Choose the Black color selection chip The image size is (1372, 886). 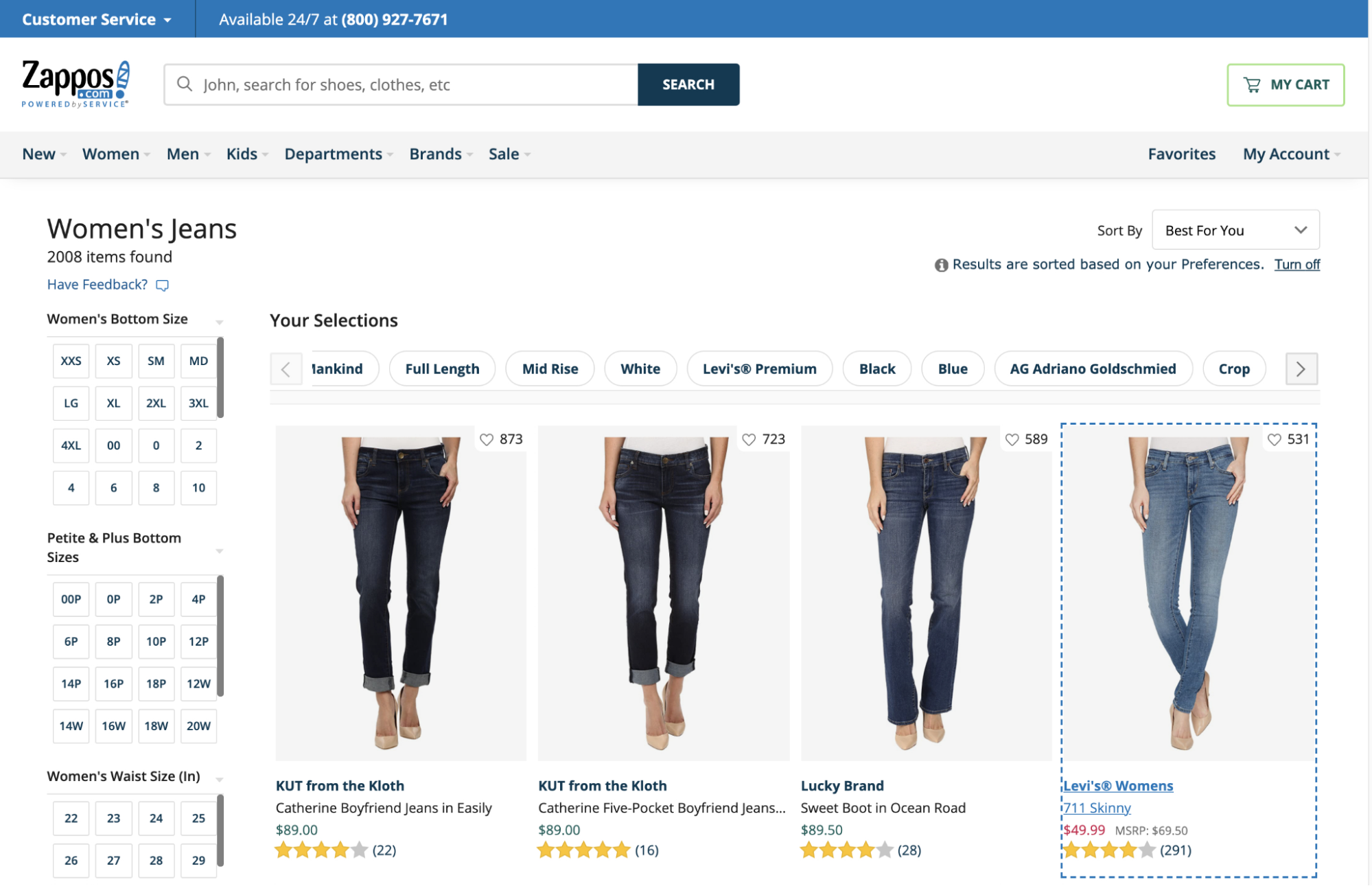(x=877, y=369)
